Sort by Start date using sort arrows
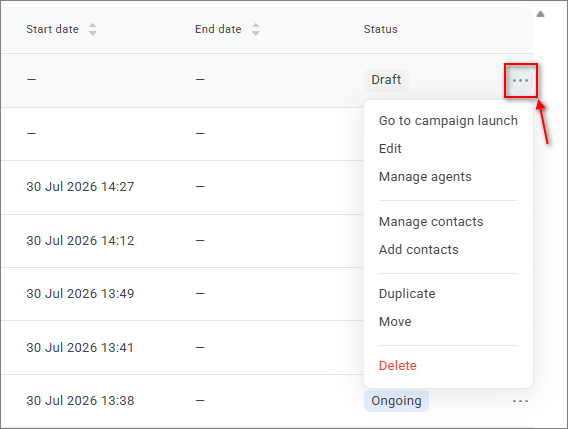The image size is (568, 429). (93, 29)
